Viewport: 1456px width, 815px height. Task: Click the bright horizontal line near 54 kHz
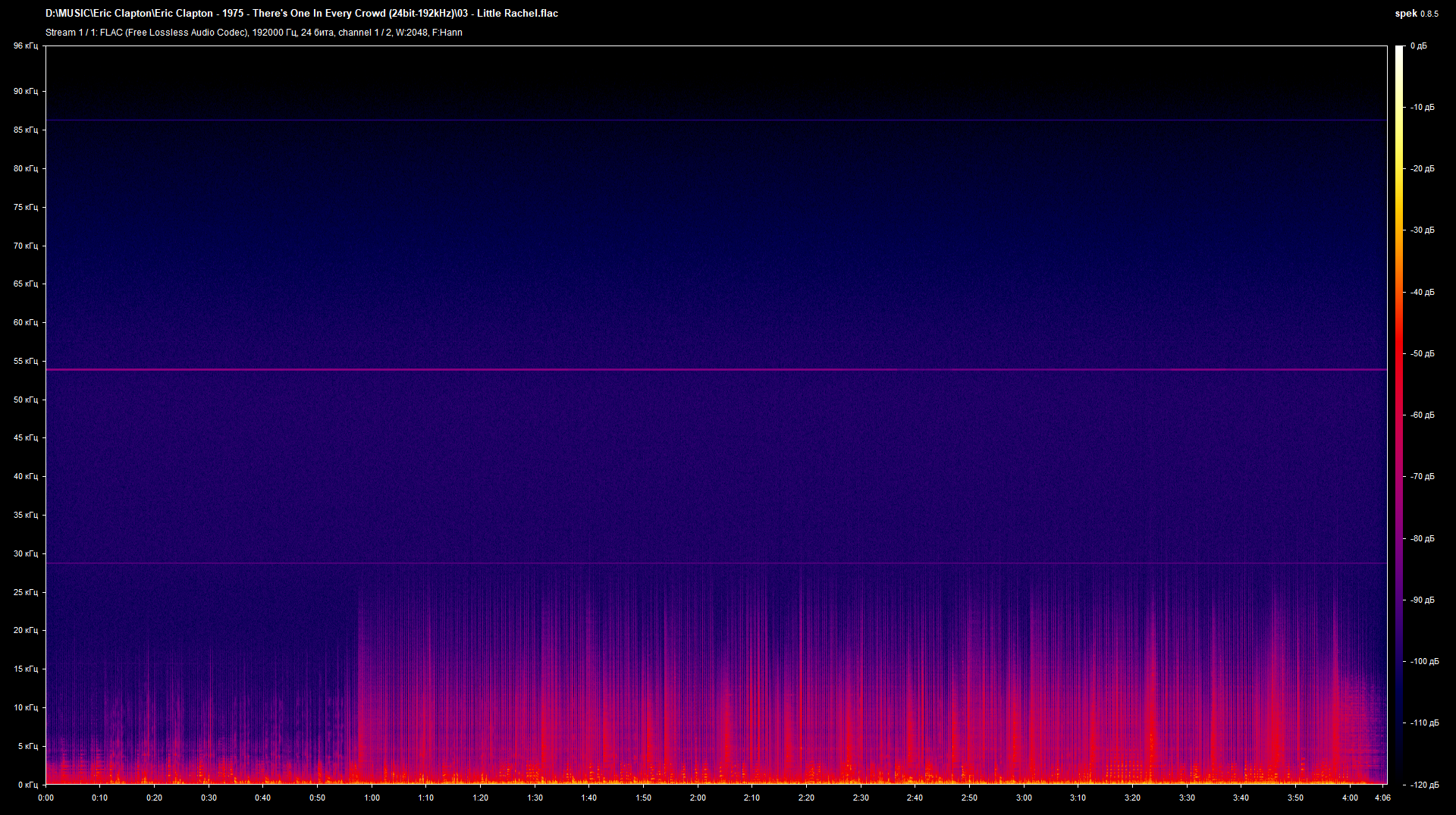[x=716, y=370]
